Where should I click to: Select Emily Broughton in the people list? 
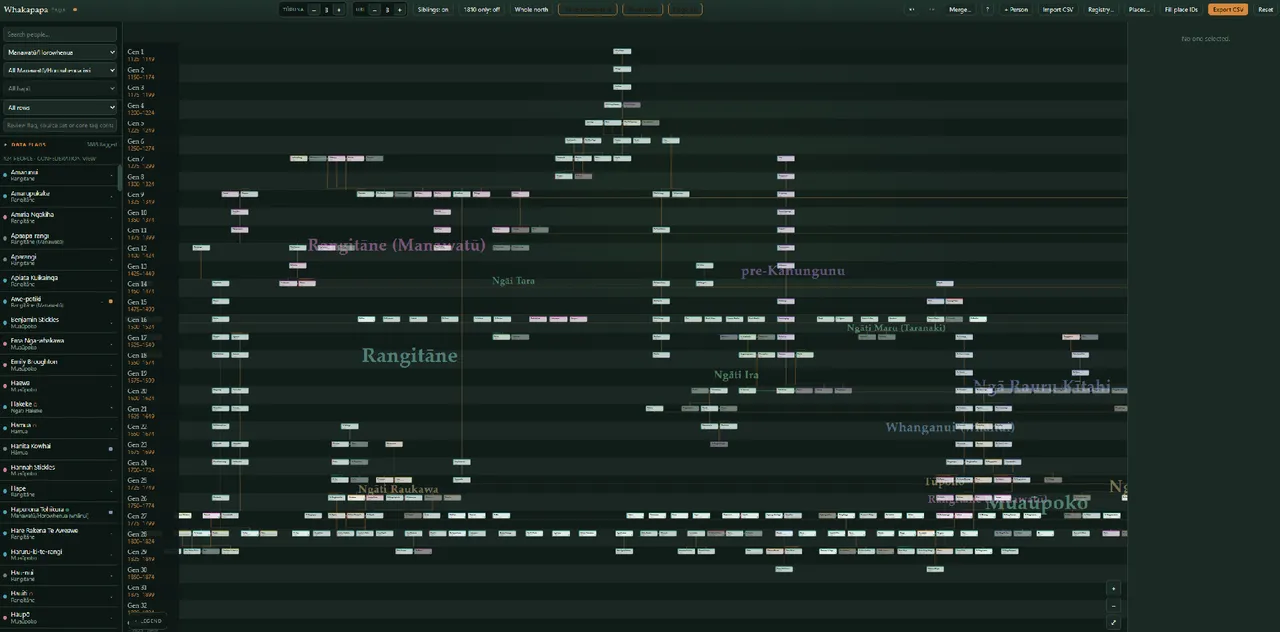(x=58, y=364)
